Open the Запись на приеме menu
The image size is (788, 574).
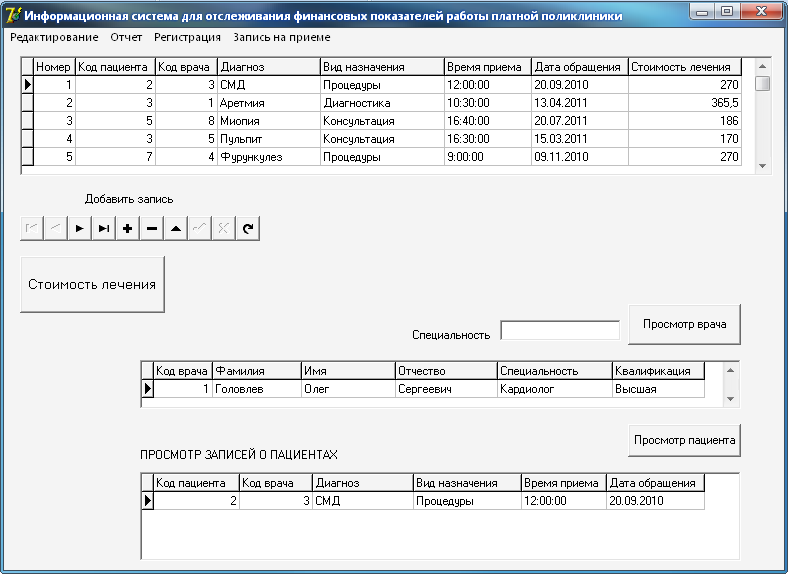pos(281,37)
